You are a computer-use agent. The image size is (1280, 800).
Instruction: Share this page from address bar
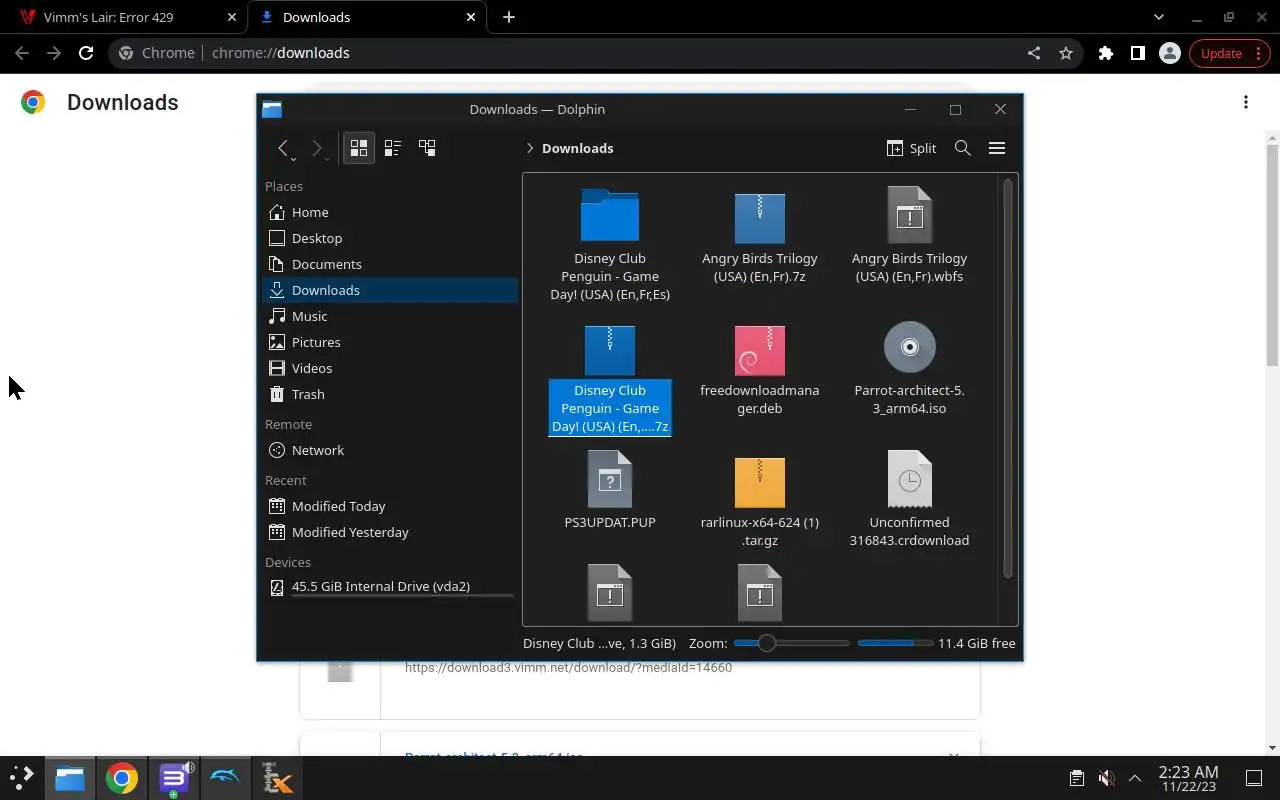coord(1034,53)
